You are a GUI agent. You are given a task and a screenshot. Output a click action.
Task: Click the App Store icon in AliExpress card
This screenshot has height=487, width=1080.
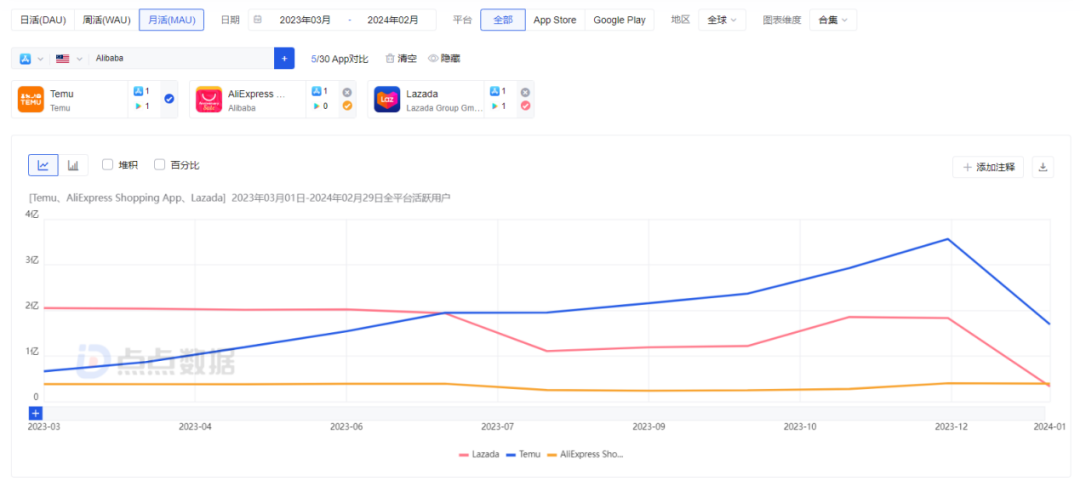(x=316, y=91)
